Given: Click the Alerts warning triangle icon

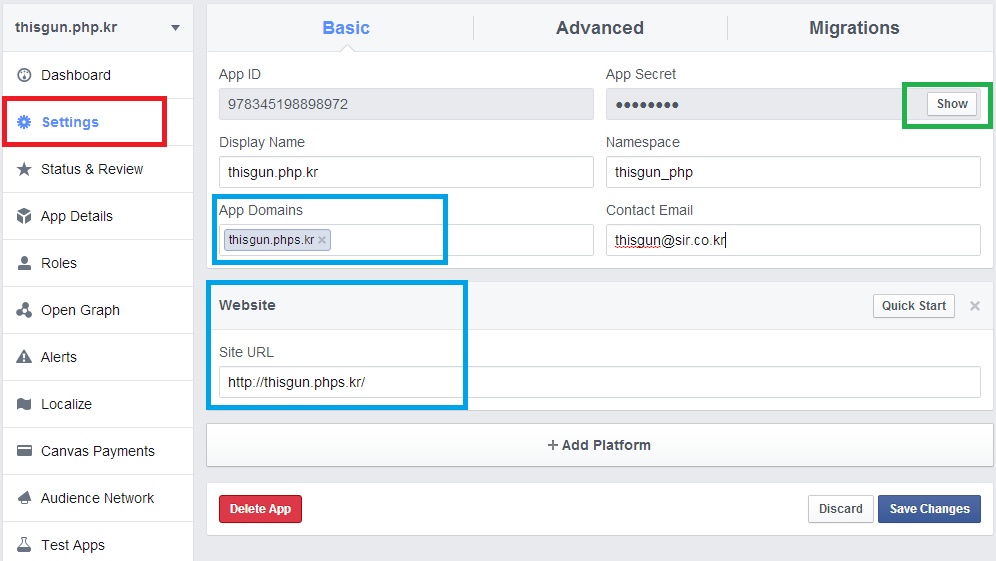Looking at the screenshot, I should [24, 357].
